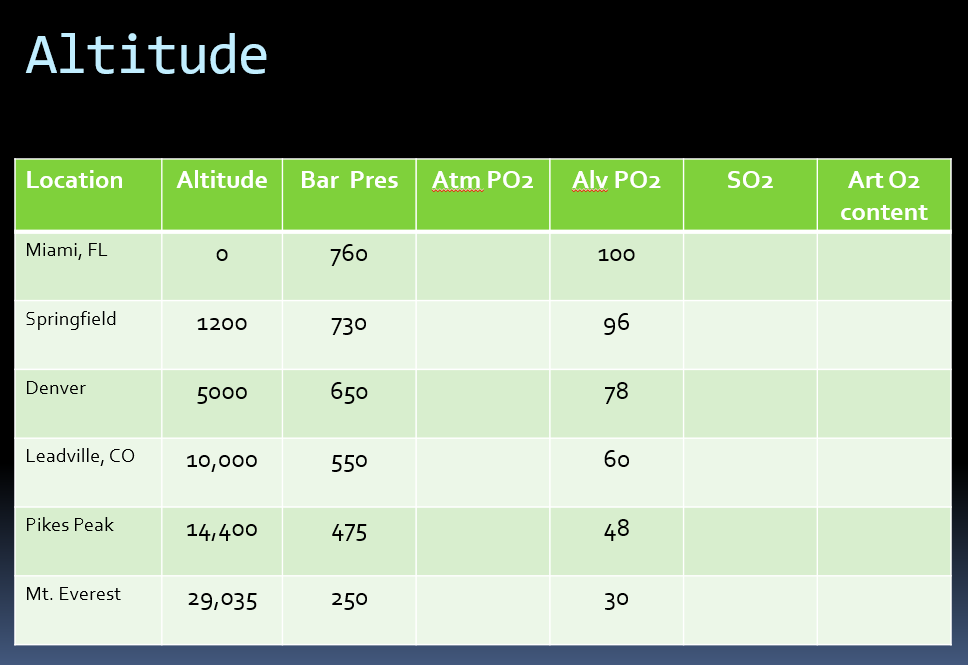Select the SO2 header cell
The height and width of the screenshot is (665, 968).
click(x=750, y=181)
